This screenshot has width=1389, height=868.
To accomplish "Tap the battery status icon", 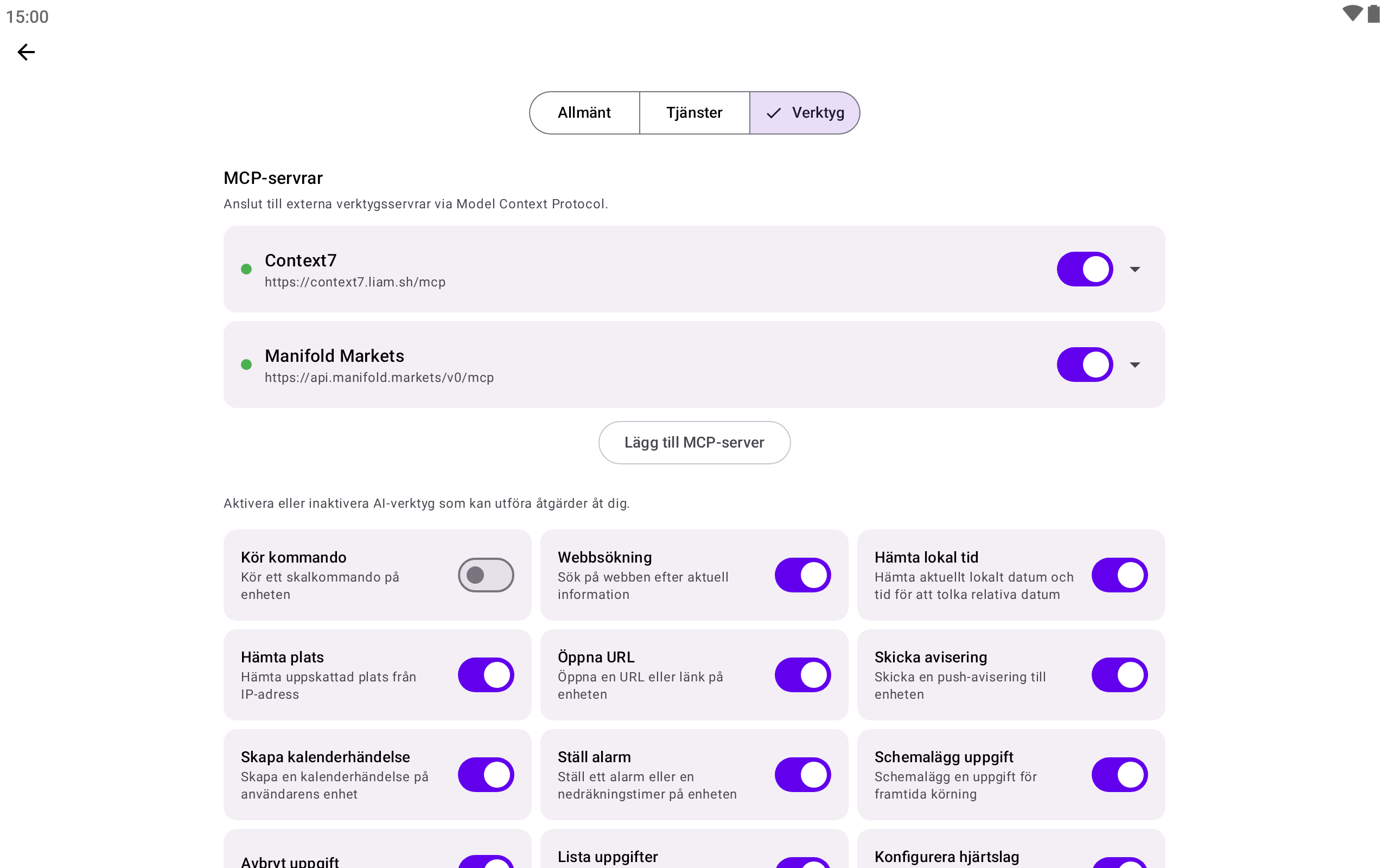I will (x=1373, y=14).
